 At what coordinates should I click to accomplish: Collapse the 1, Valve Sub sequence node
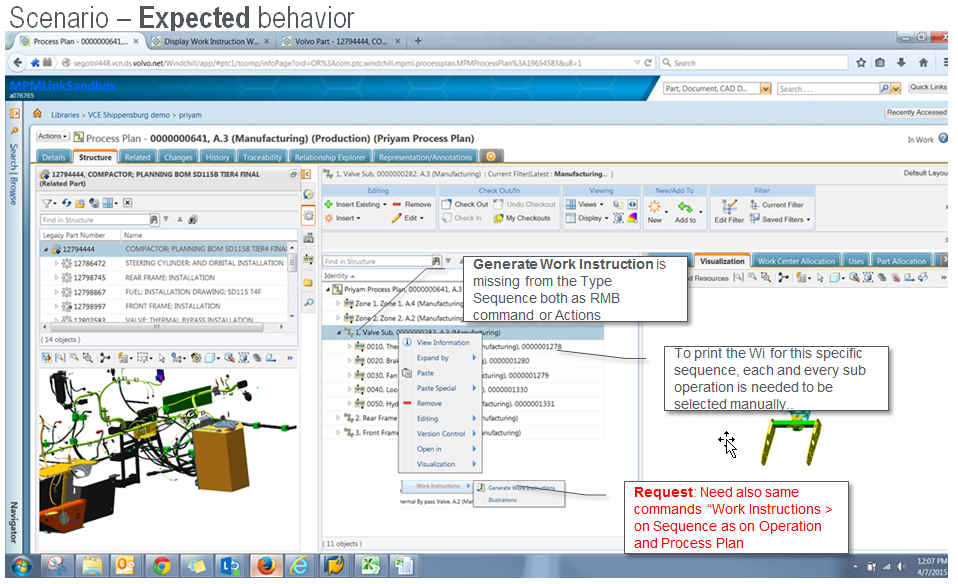pyautogui.click(x=338, y=332)
